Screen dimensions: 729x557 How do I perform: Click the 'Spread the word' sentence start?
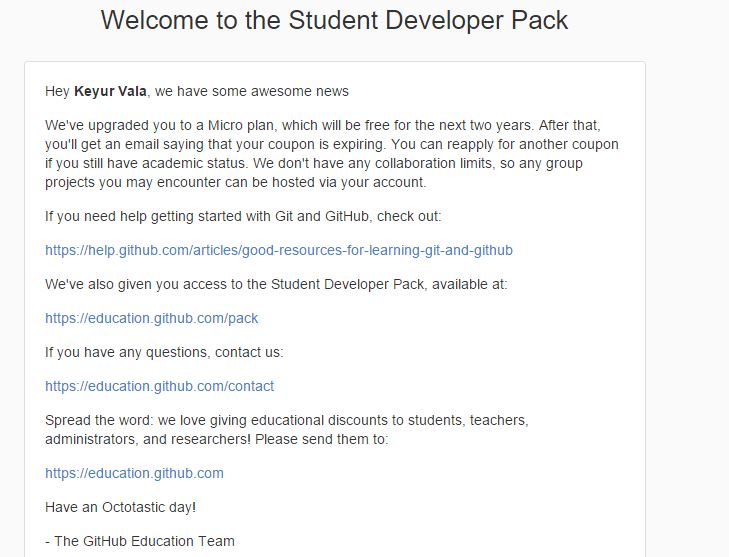[x=99, y=420]
